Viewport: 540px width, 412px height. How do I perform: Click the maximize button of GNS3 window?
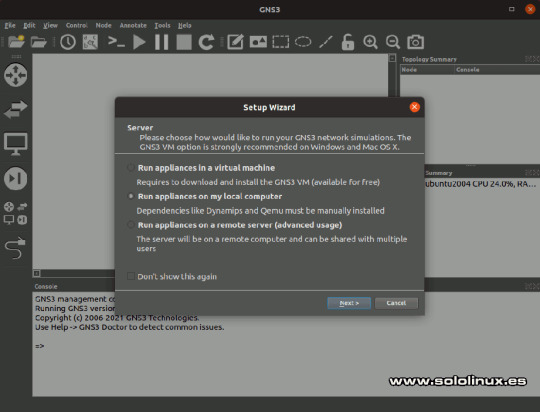pos(512,9)
